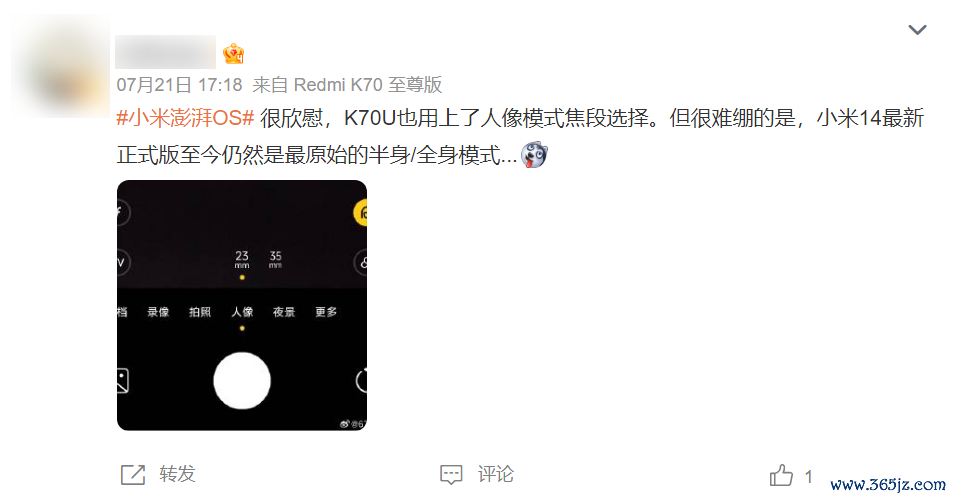Switch to the 夜景 night mode tab
The height and width of the screenshot is (500, 953).
point(284,312)
